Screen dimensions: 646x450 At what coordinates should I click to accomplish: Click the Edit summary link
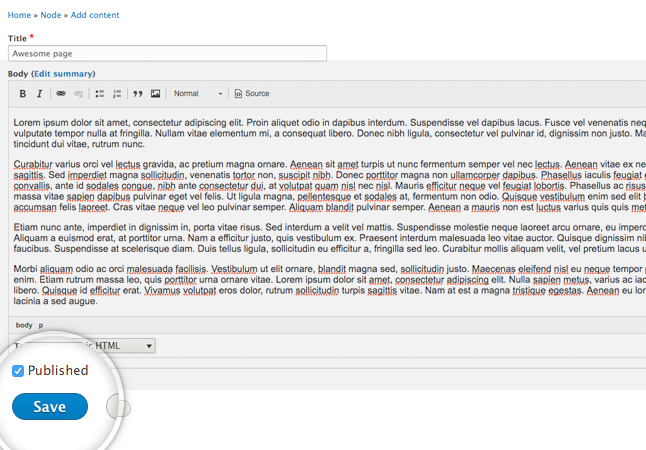[63, 74]
